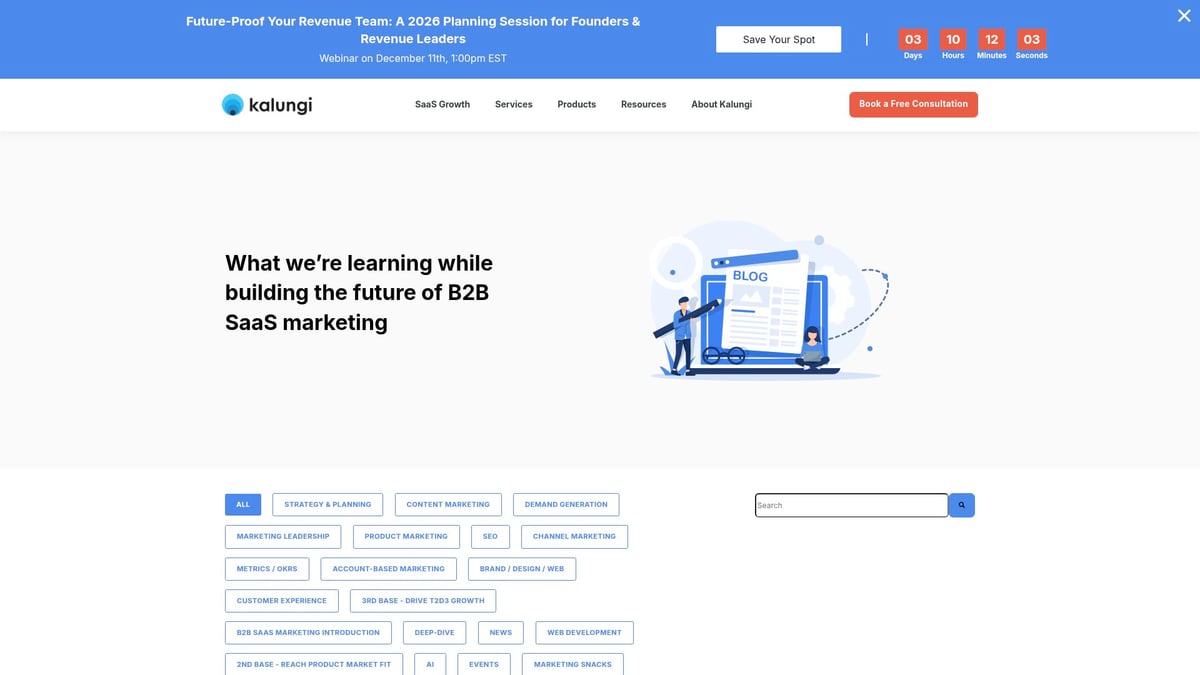The height and width of the screenshot is (675, 1200).
Task: Open the Services navigation menu
Action: [x=513, y=104]
